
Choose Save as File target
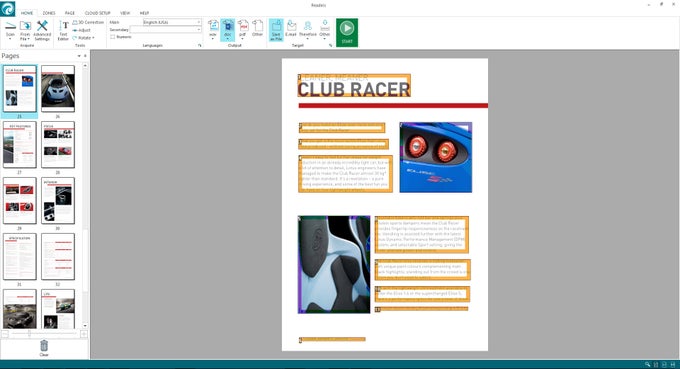pos(276,30)
